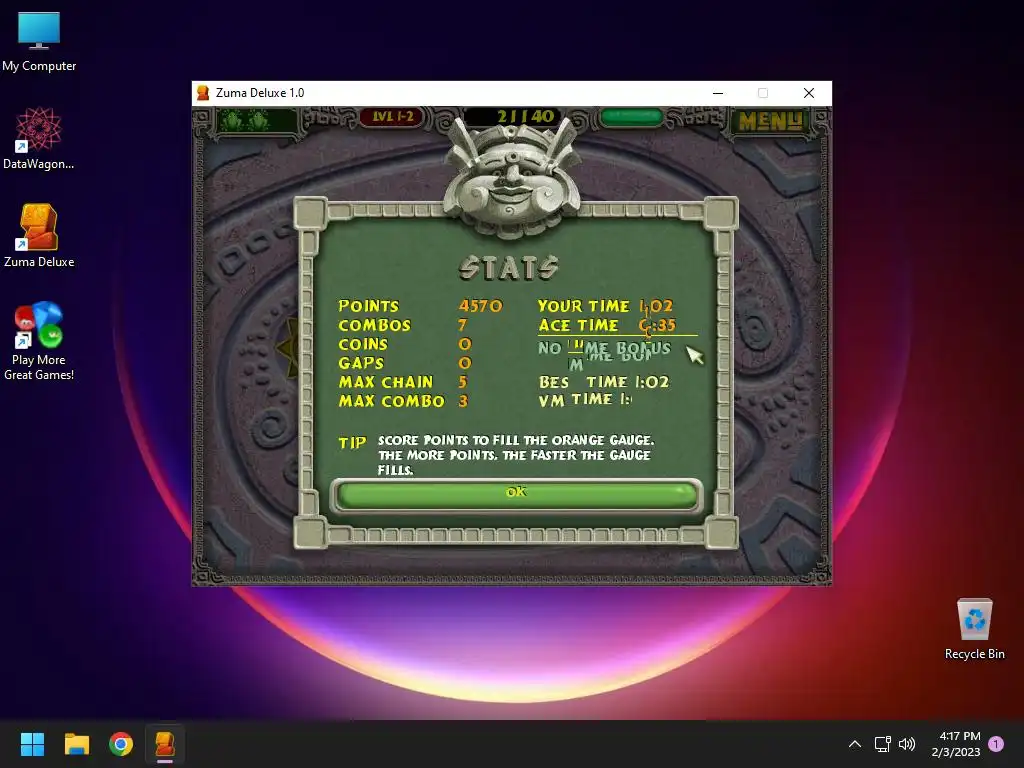Click the Zuma Deluxe taskbar icon

pos(165,744)
